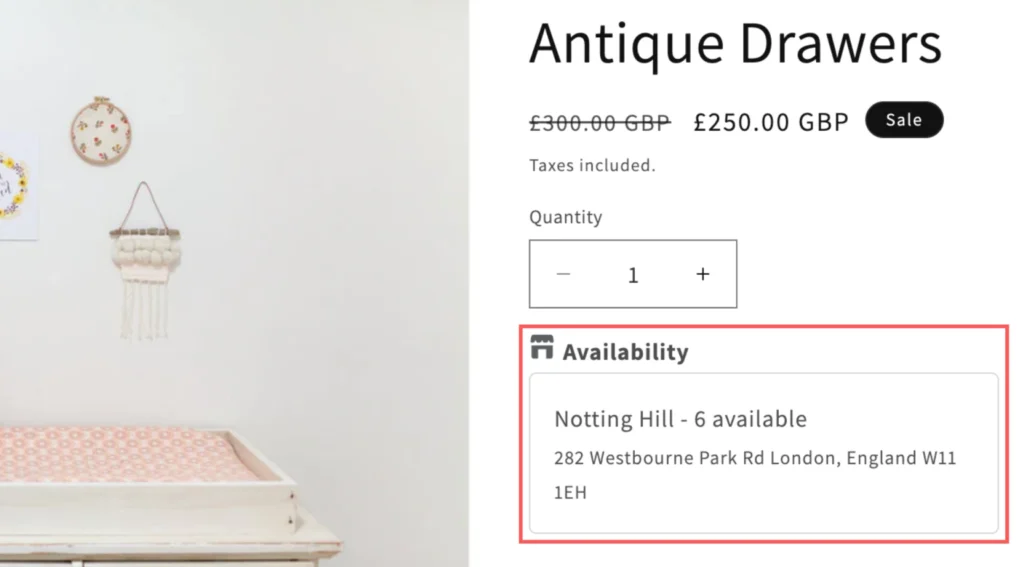Click the floral wreath print in photo
1024x567 pixels.
pos(13,187)
